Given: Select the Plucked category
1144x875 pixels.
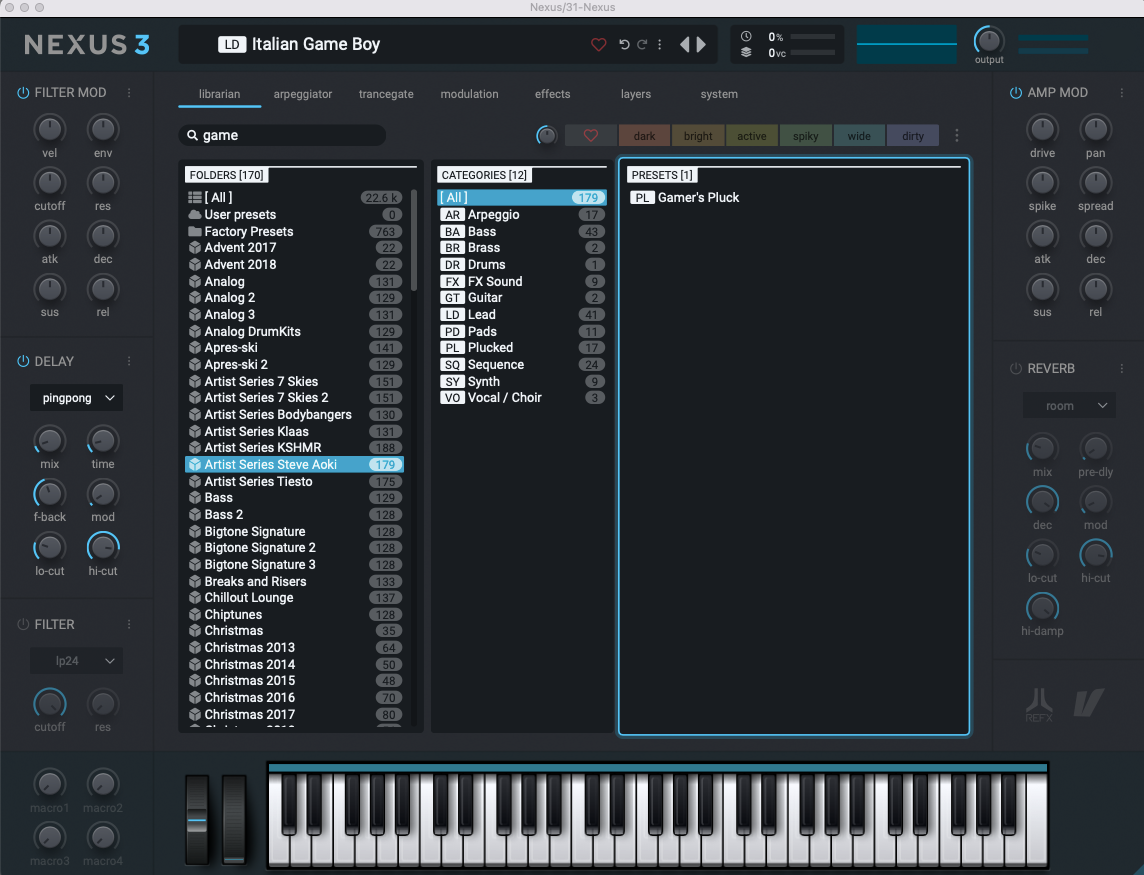Looking at the screenshot, I should point(522,348).
